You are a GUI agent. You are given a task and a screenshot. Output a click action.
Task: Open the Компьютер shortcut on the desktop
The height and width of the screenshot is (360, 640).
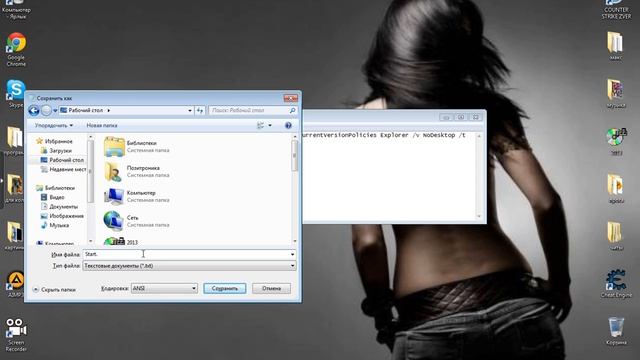pyautogui.click(x=16, y=10)
